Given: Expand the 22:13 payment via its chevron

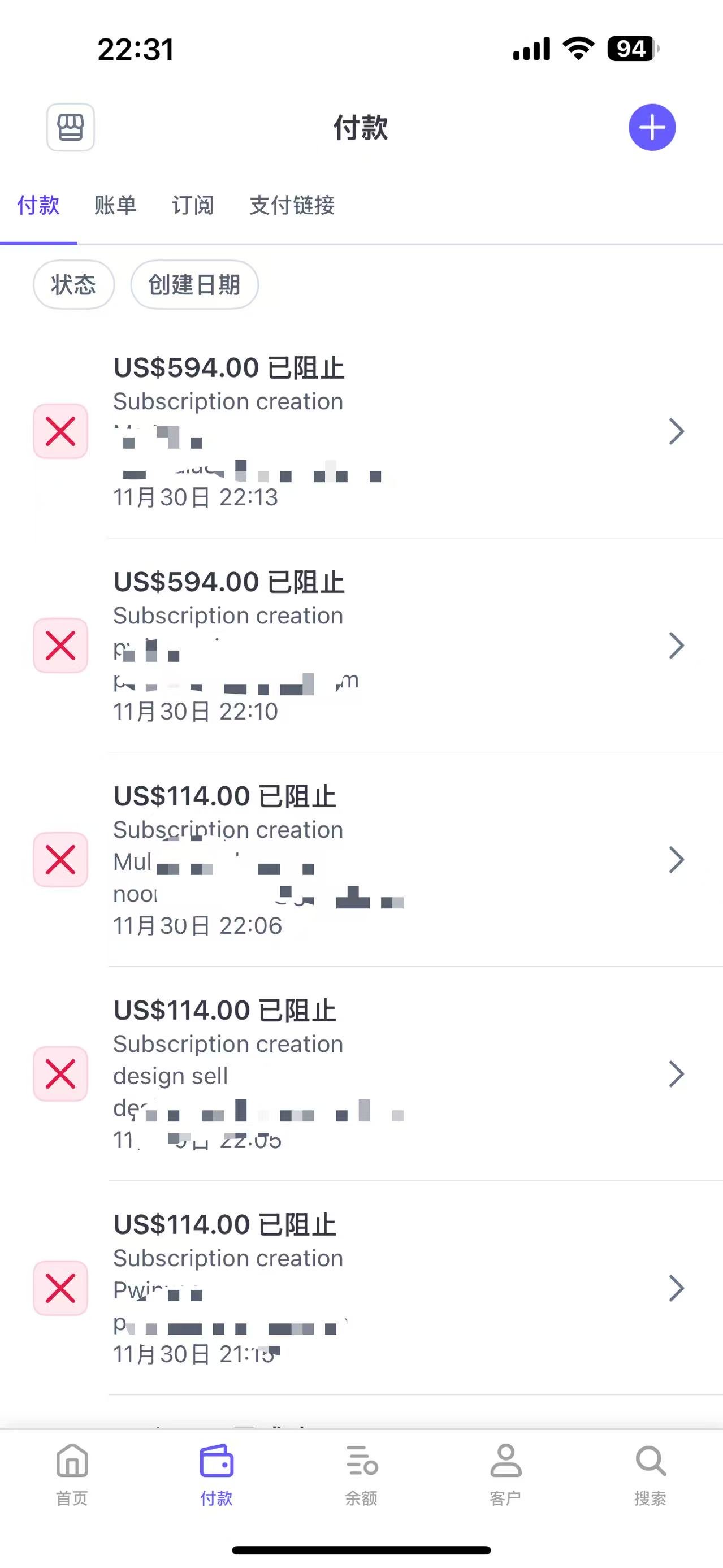Looking at the screenshot, I should tap(676, 431).
